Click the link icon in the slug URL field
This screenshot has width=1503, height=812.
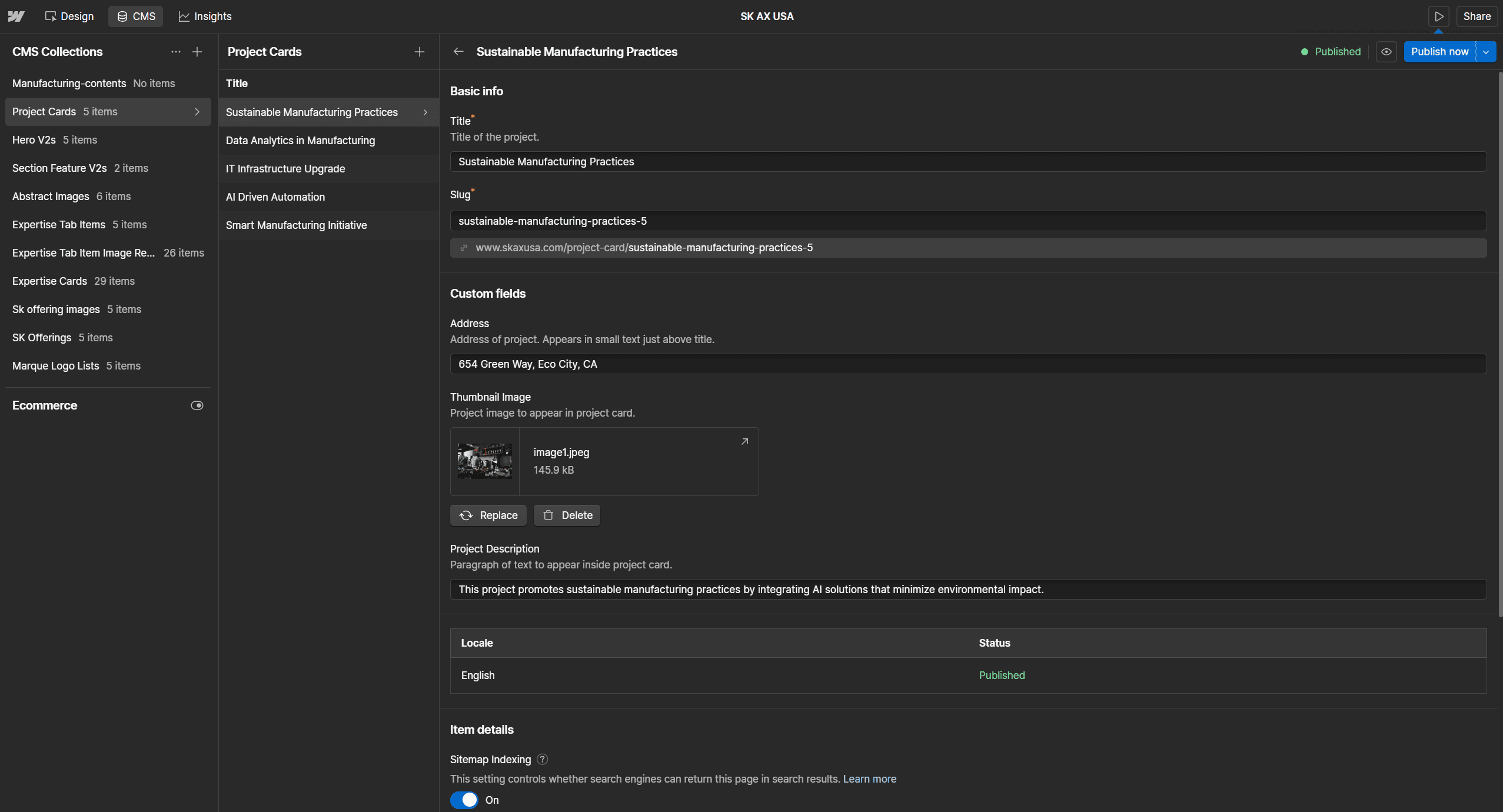pos(464,248)
